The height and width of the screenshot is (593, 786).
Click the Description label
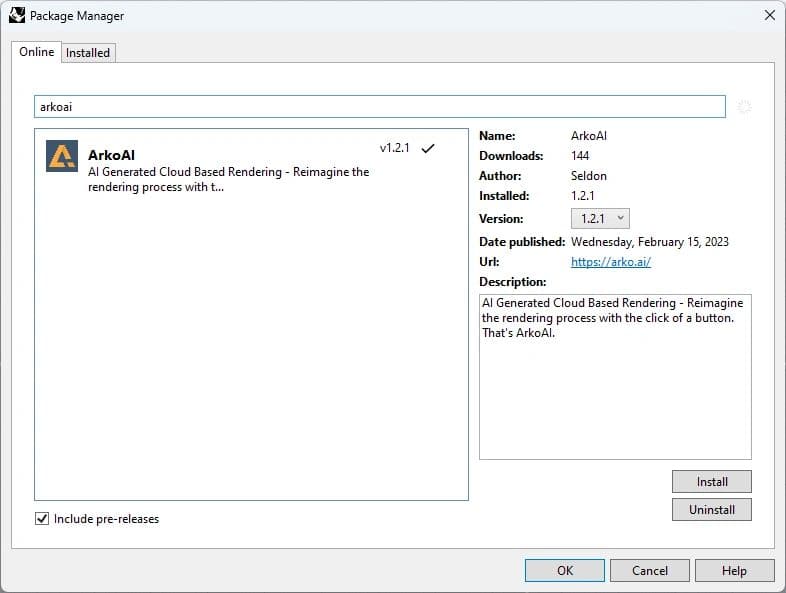coord(512,282)
